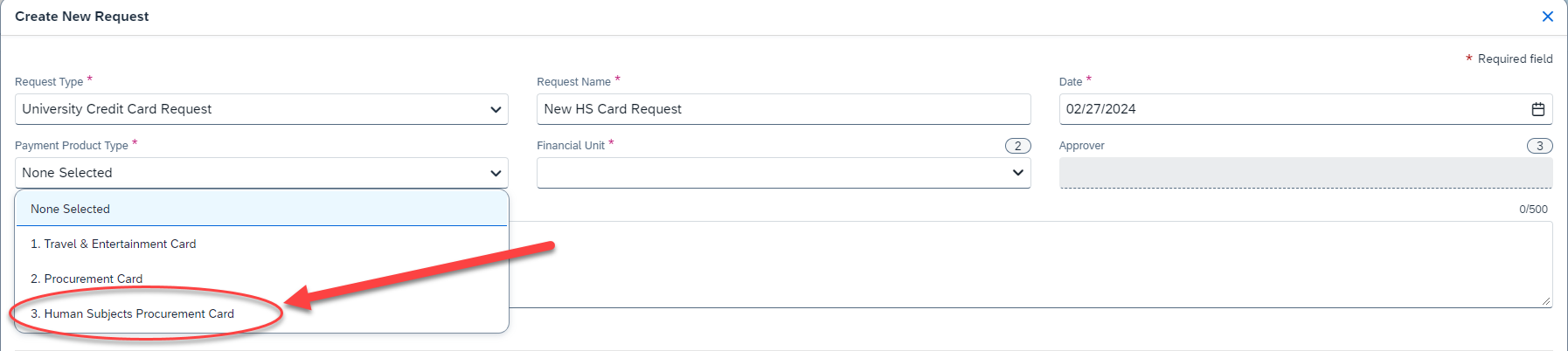Viewport: 1568px width, 351px height.
Task: Grab the text area resize handle
Action: 1546,300
